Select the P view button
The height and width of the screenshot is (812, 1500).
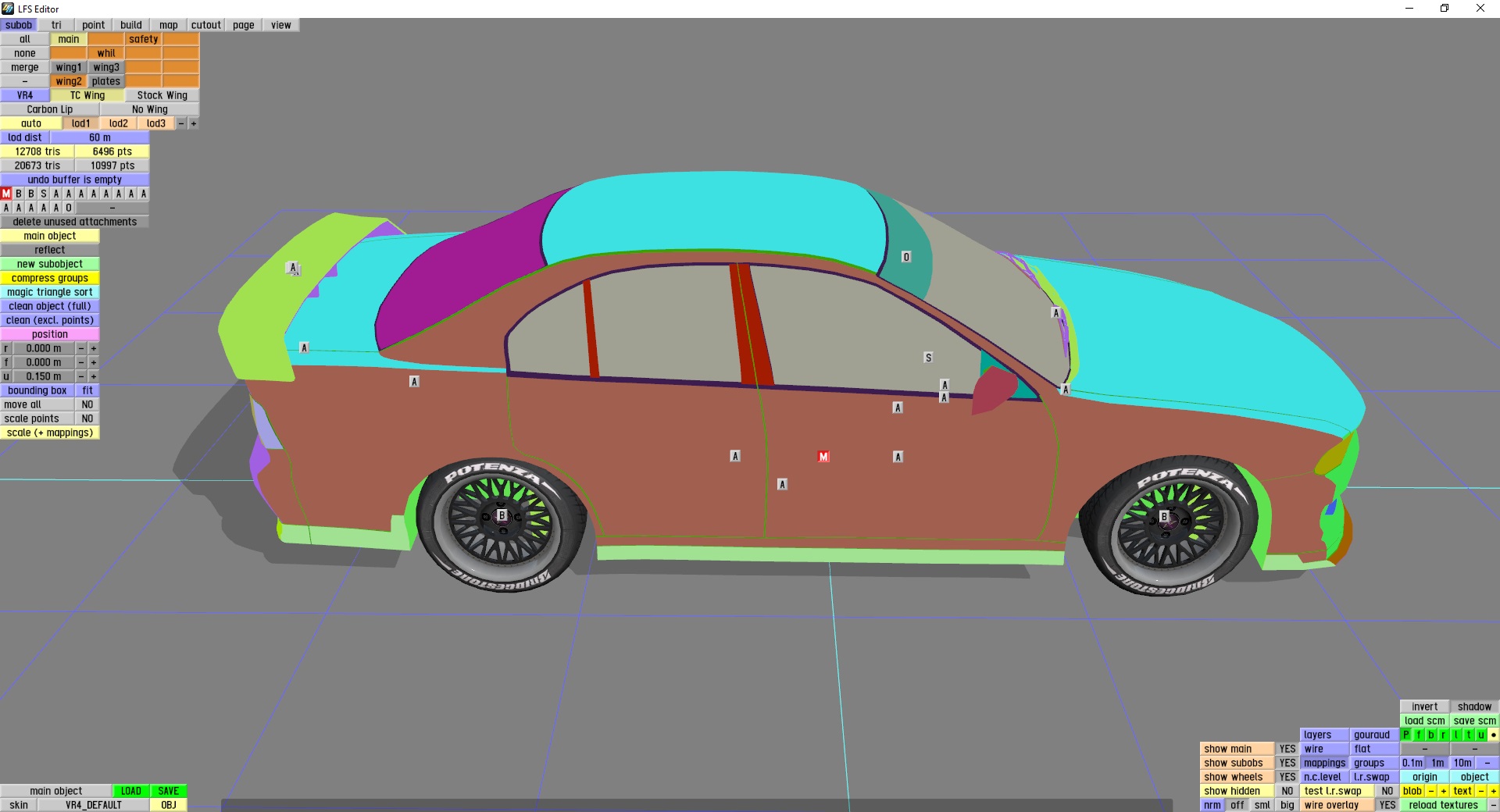pyautogui.click(x=1406, y=735)
